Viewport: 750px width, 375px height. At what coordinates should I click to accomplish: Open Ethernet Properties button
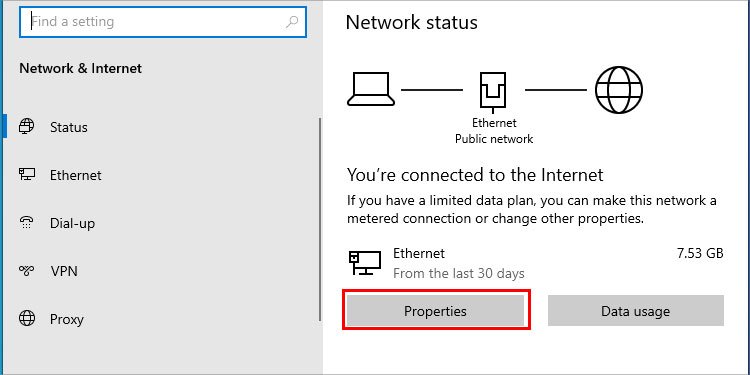(x=435, y=311)
